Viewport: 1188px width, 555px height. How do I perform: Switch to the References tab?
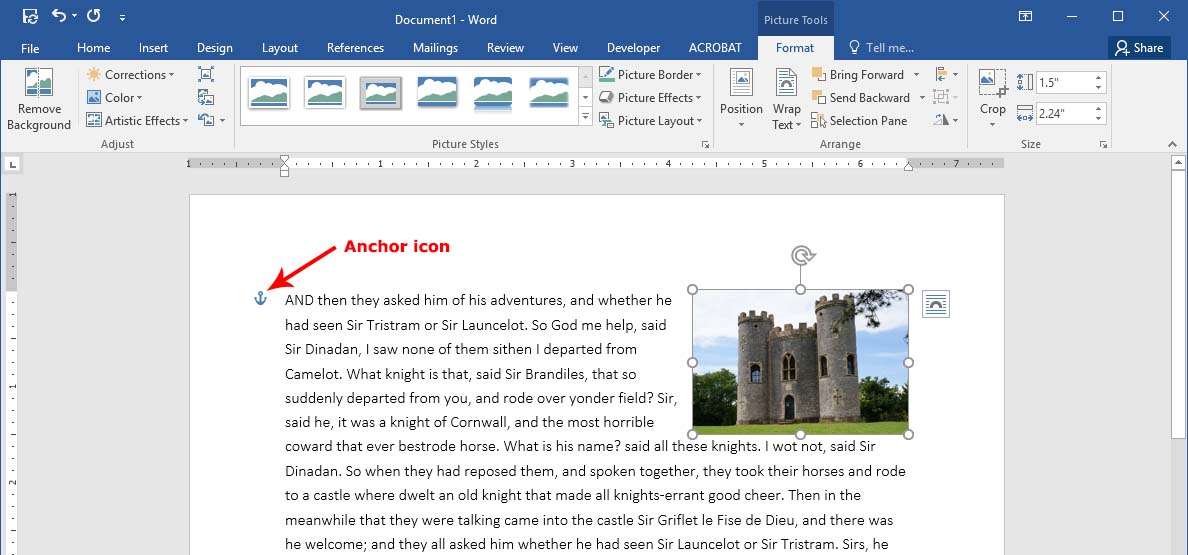tap(355, 48)
